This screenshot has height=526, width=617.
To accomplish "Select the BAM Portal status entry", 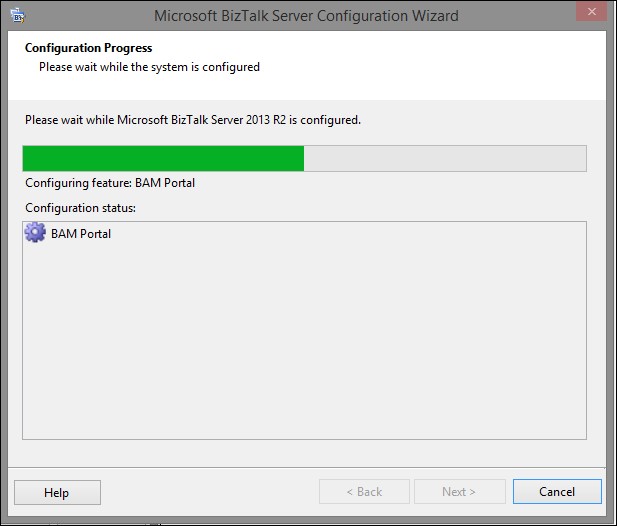I will click(x=68, y=233).
